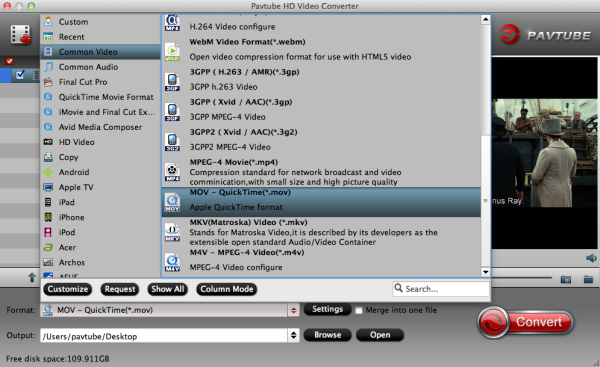
Task: Click the HD Video category icon
Action: click(x=48, y=142)
